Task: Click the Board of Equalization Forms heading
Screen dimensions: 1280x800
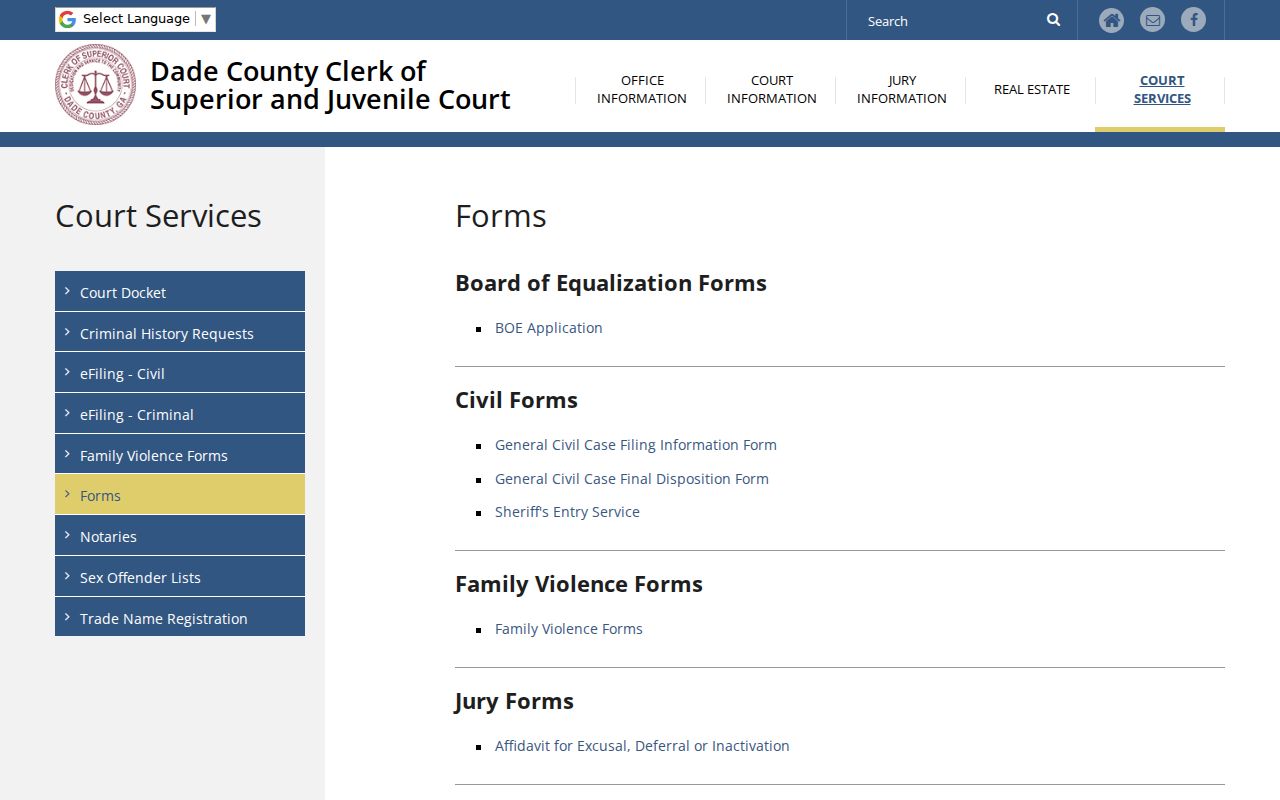Action: pyautogui.click(x=610, y=283)
